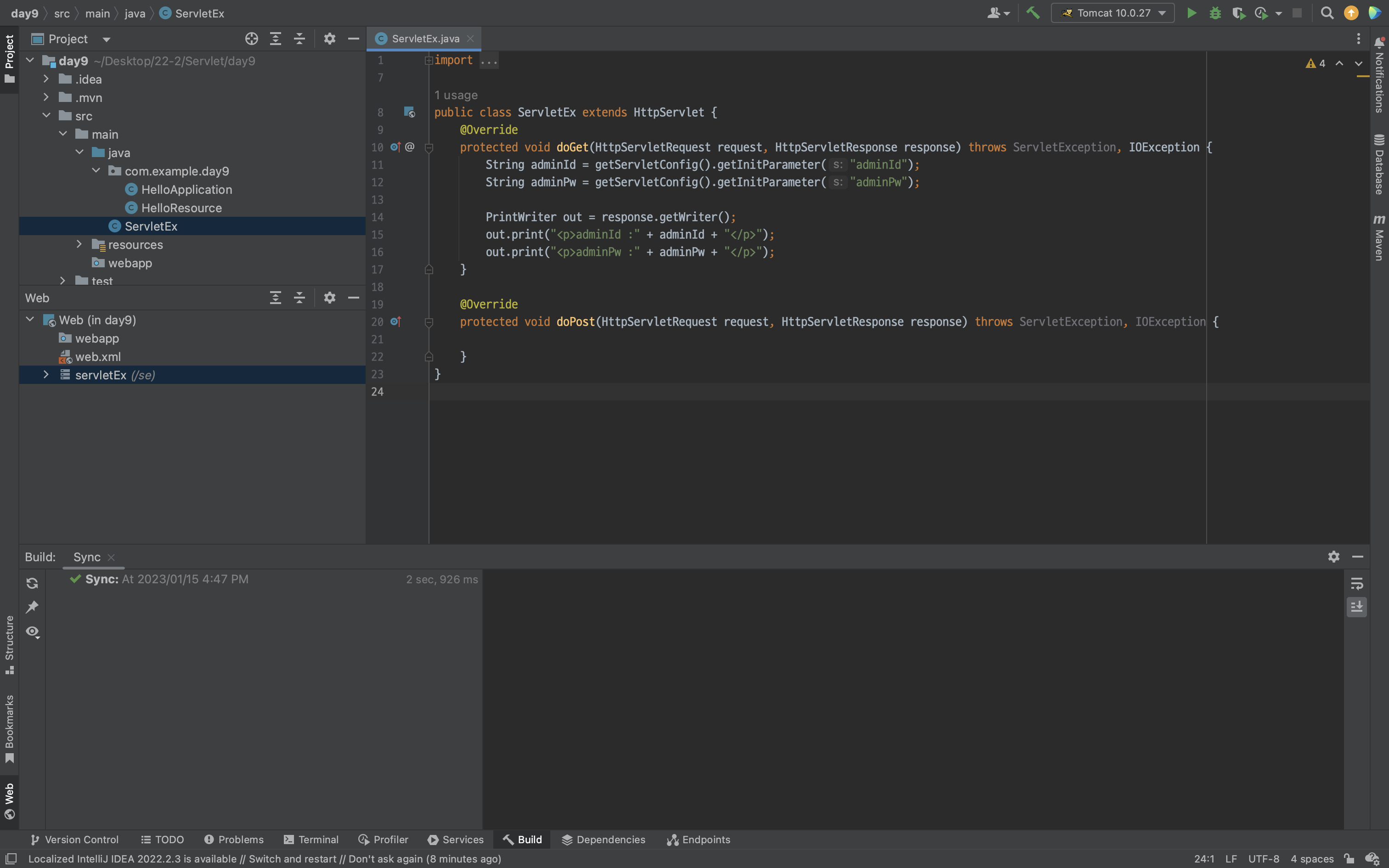Toggle soft-wrap in Build output
1389x868 pixels.
tap(1356, 584)
